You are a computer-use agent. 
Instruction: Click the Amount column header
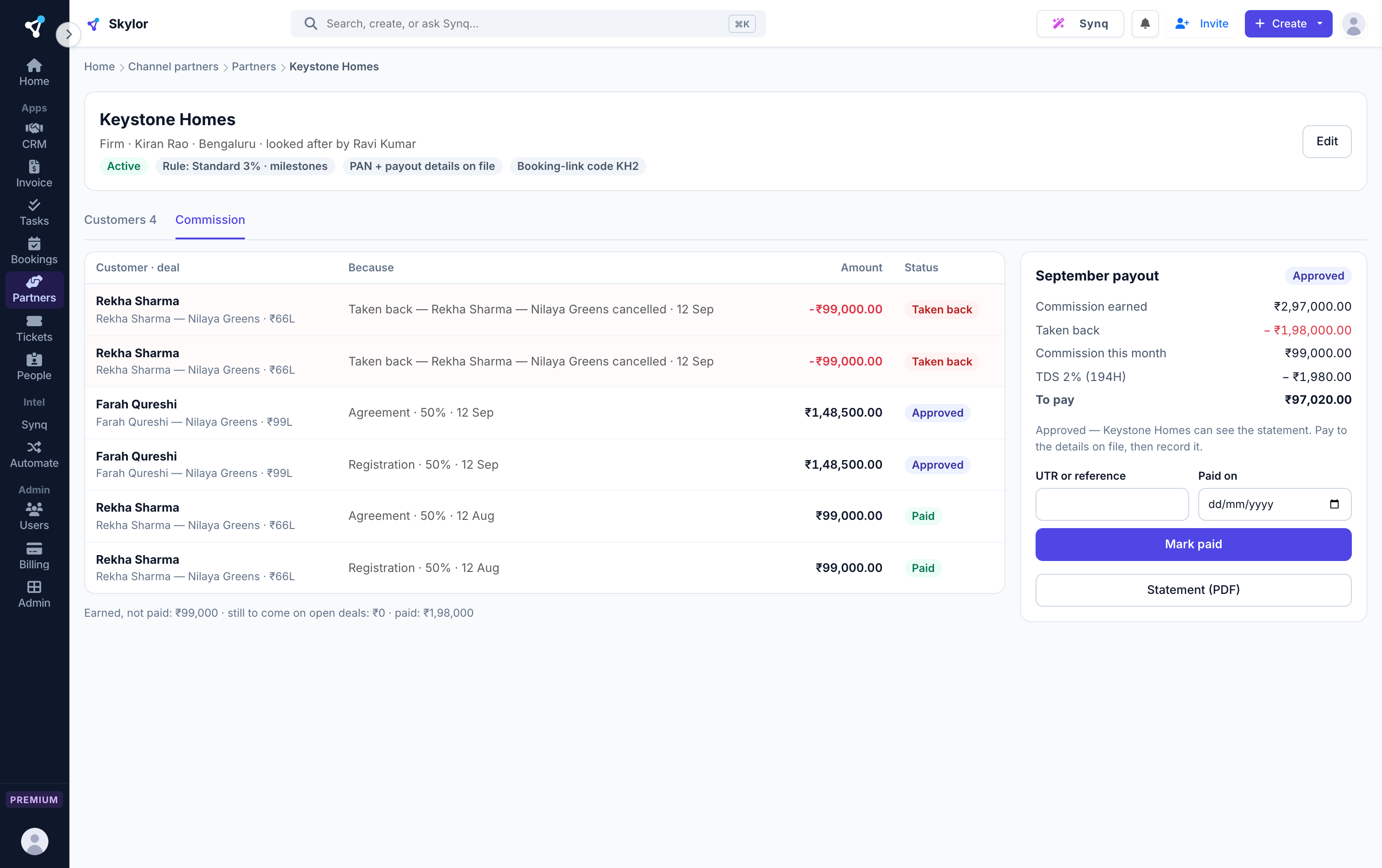pyautogui.click(x=861, y=267)
